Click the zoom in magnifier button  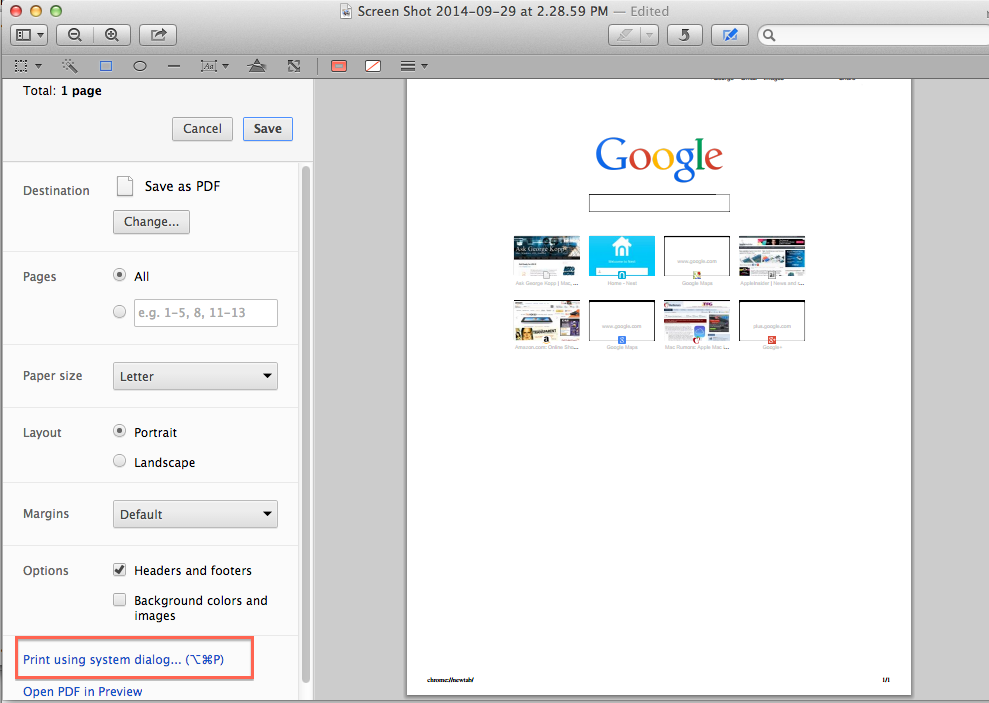[112, 35]
